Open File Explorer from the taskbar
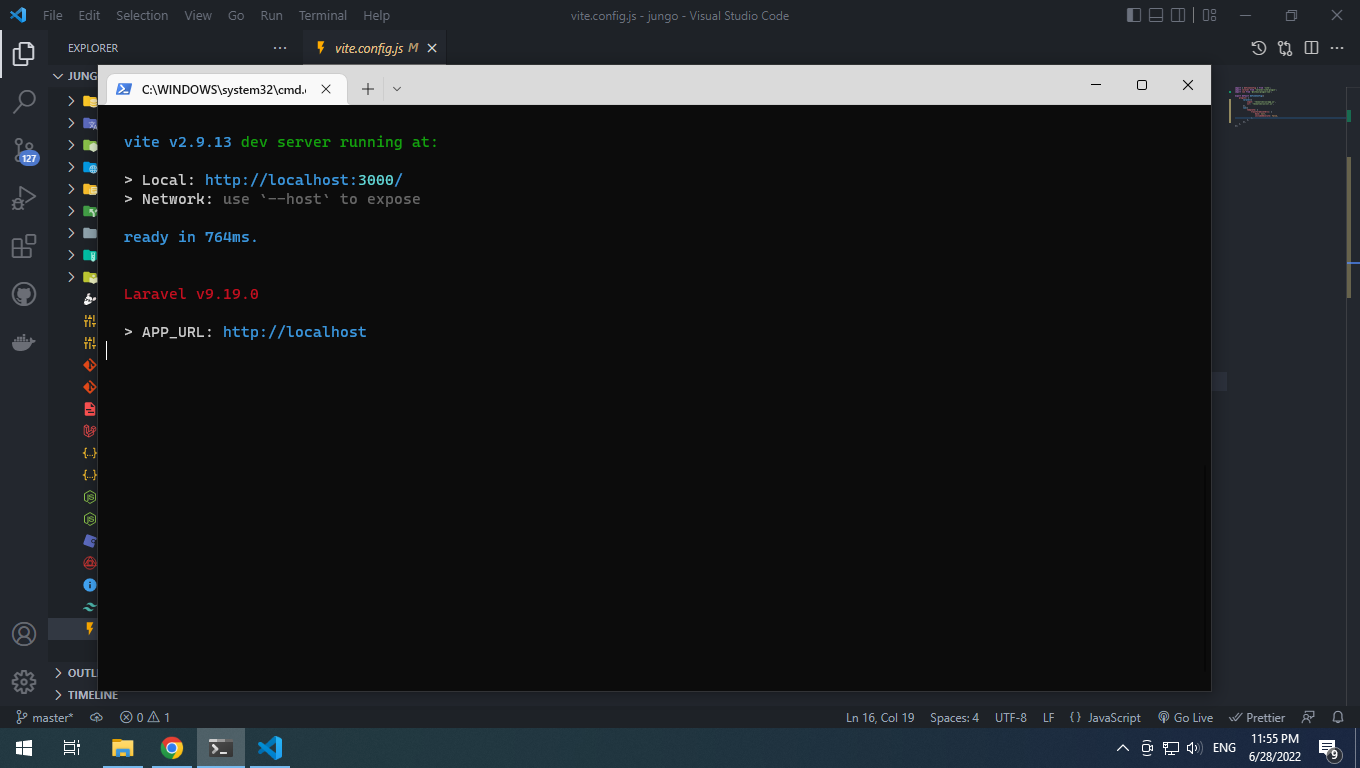The width and height of the screenshot is (1360, 768). point(122,748)
